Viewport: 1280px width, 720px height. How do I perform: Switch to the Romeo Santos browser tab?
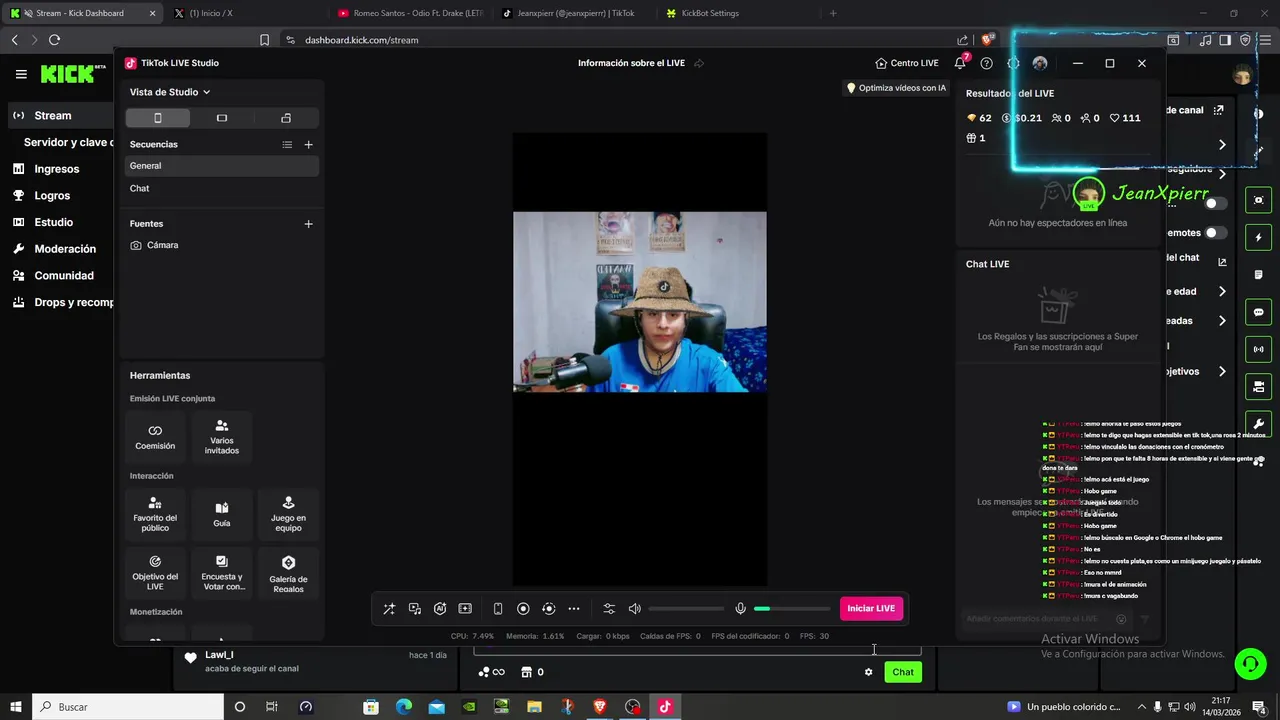point(410,13)
